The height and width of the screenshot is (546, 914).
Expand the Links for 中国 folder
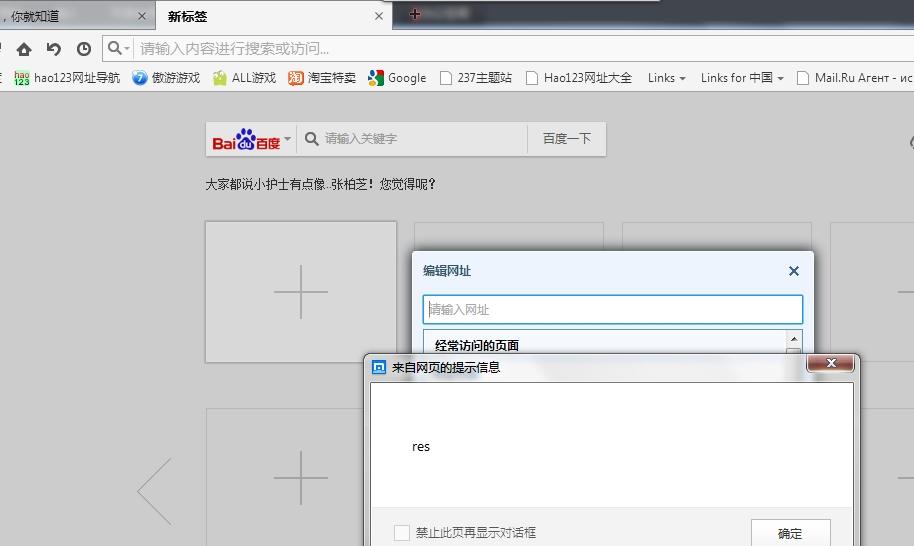coord(741,78)
